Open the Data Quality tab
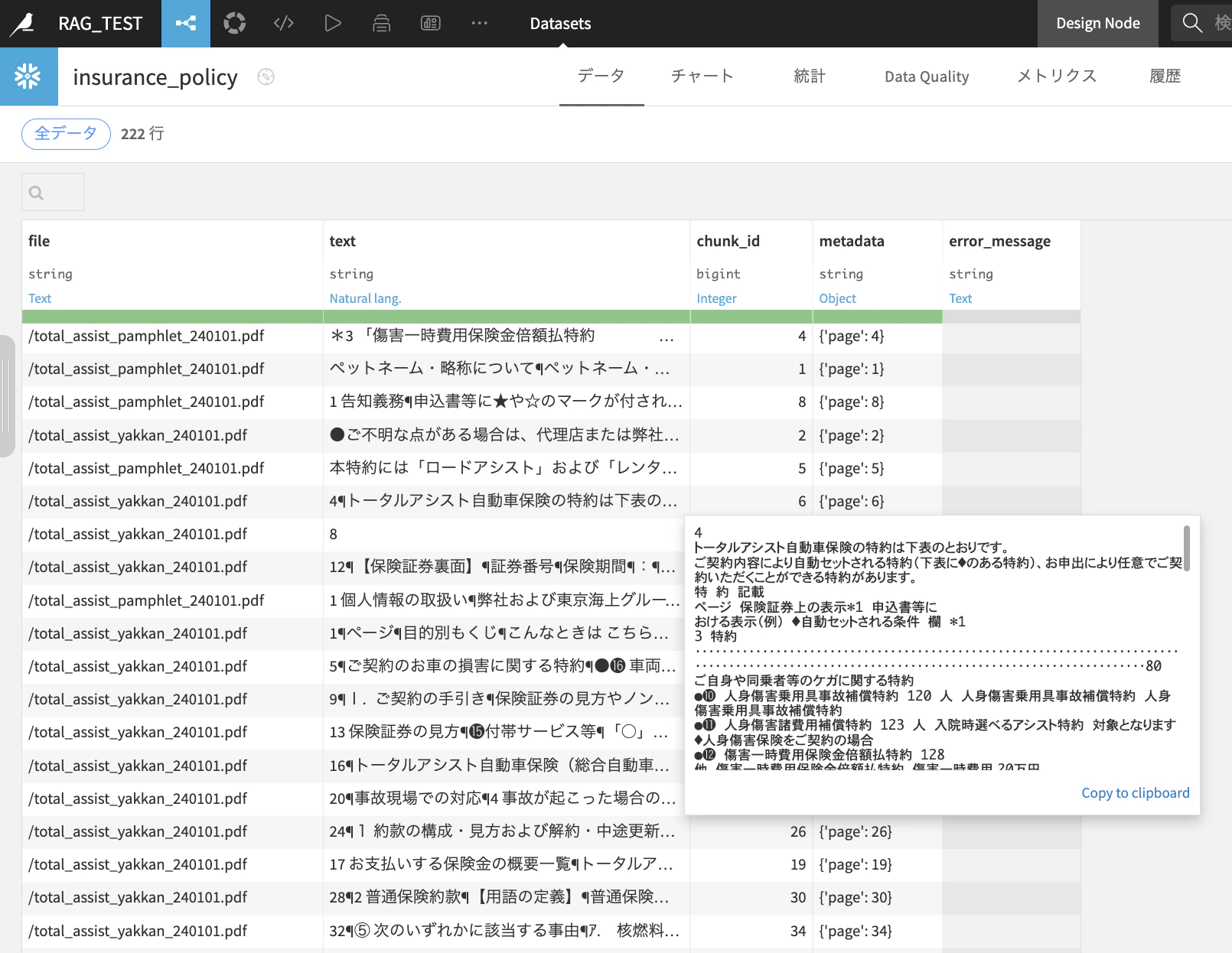Image resolution: width=1232 pixels, height=953 pixels. [927, 76]
